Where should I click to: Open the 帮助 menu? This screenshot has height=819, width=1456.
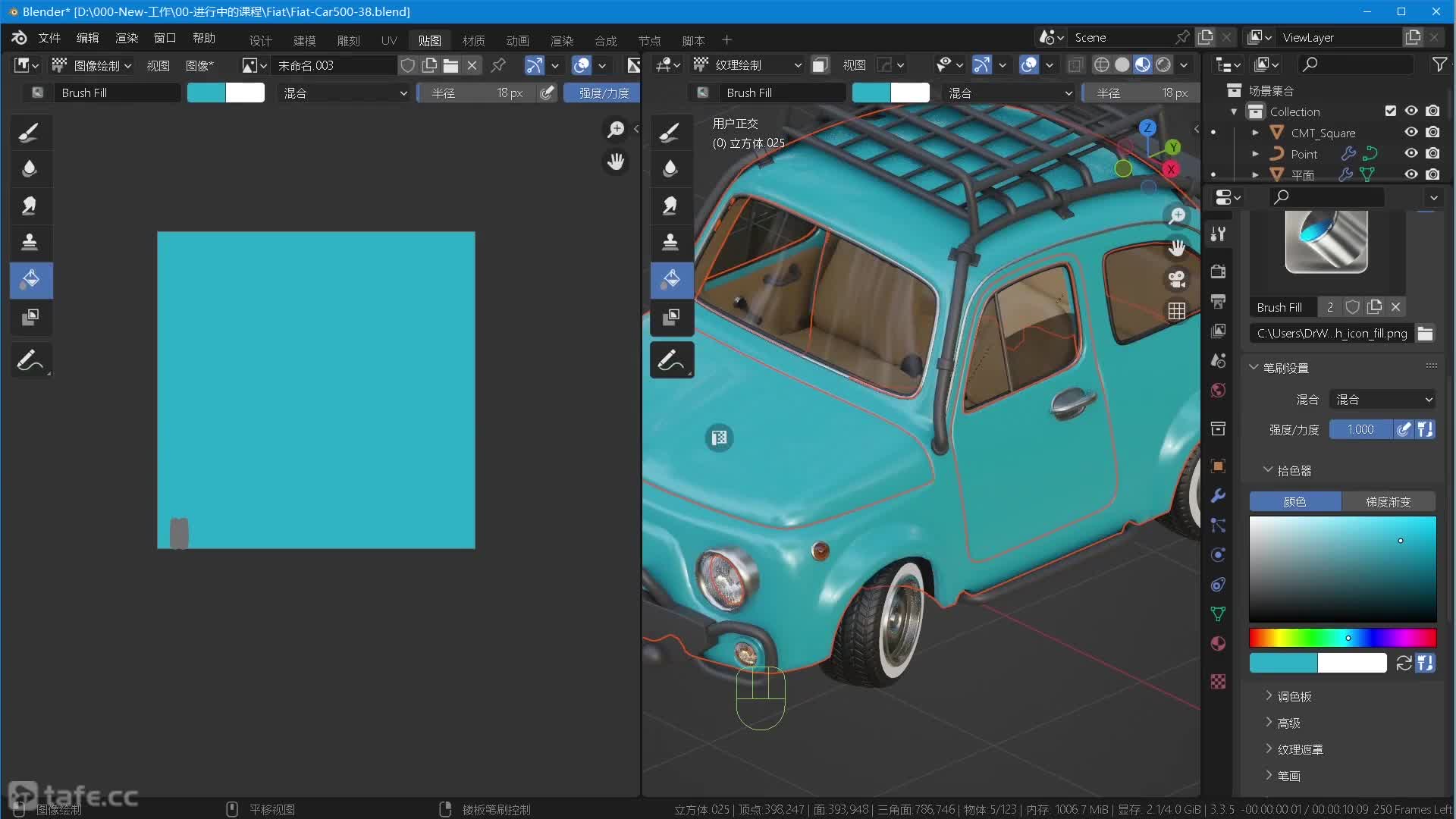pos(203,38)
